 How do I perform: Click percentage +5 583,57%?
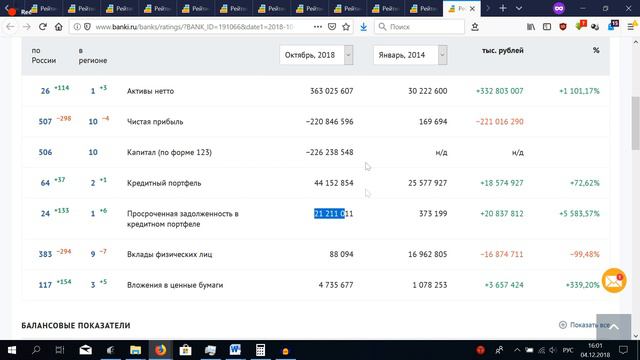(x=579, y=213)
